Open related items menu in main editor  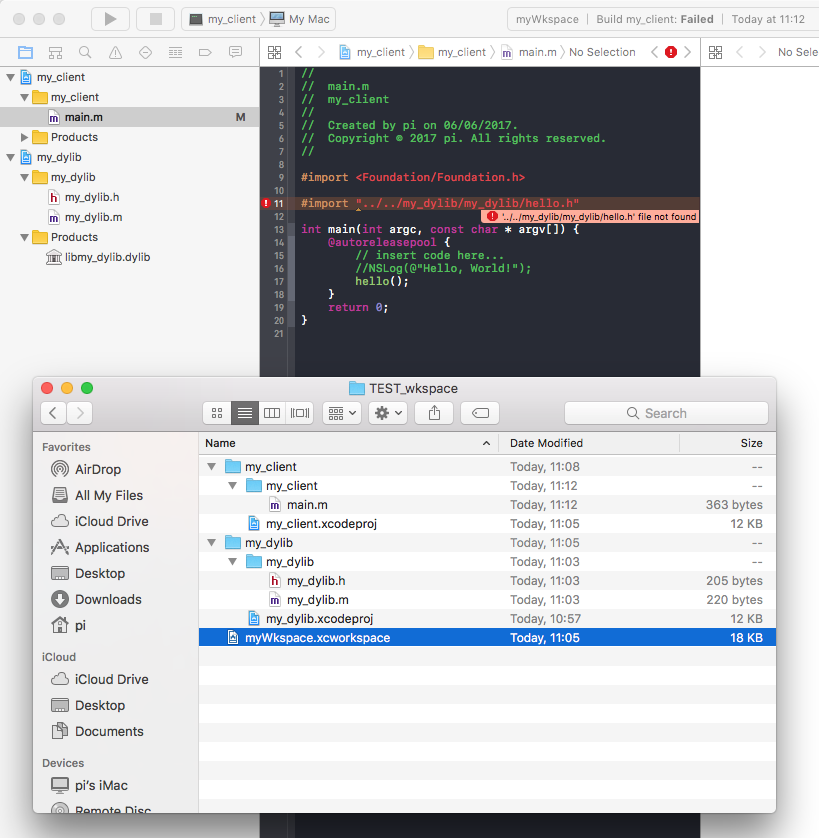click(x=274, y=52)
